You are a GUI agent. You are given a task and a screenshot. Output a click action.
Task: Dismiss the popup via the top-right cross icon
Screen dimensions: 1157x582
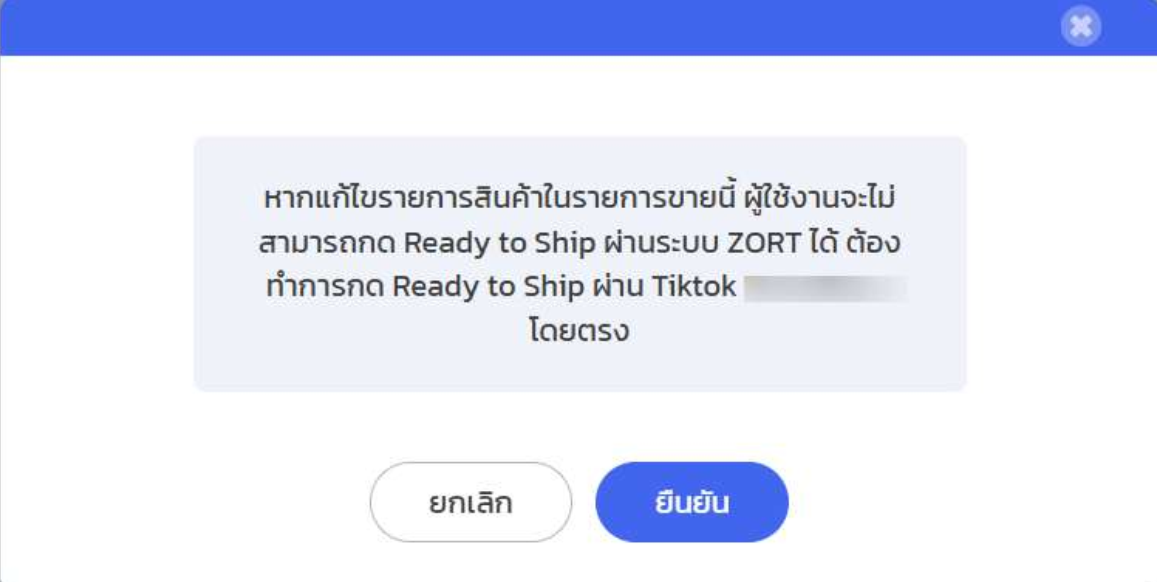coord(1081,27)
